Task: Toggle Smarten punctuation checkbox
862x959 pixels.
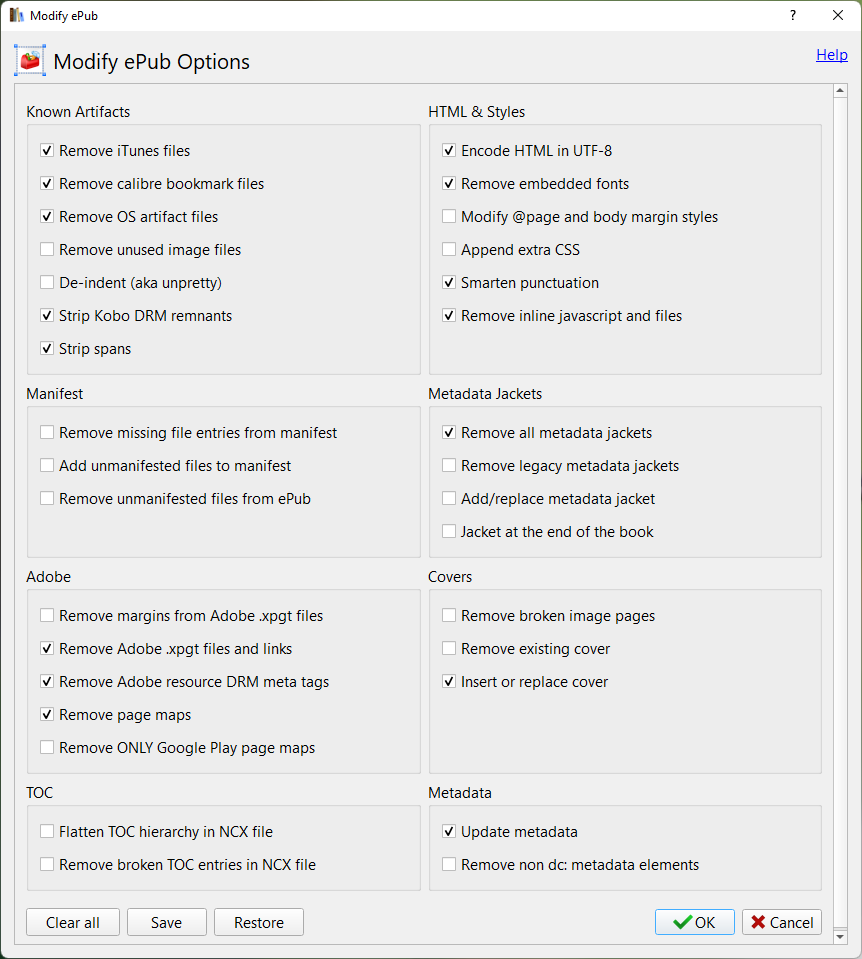Action: pyautogui.click(x=449, y=283)
